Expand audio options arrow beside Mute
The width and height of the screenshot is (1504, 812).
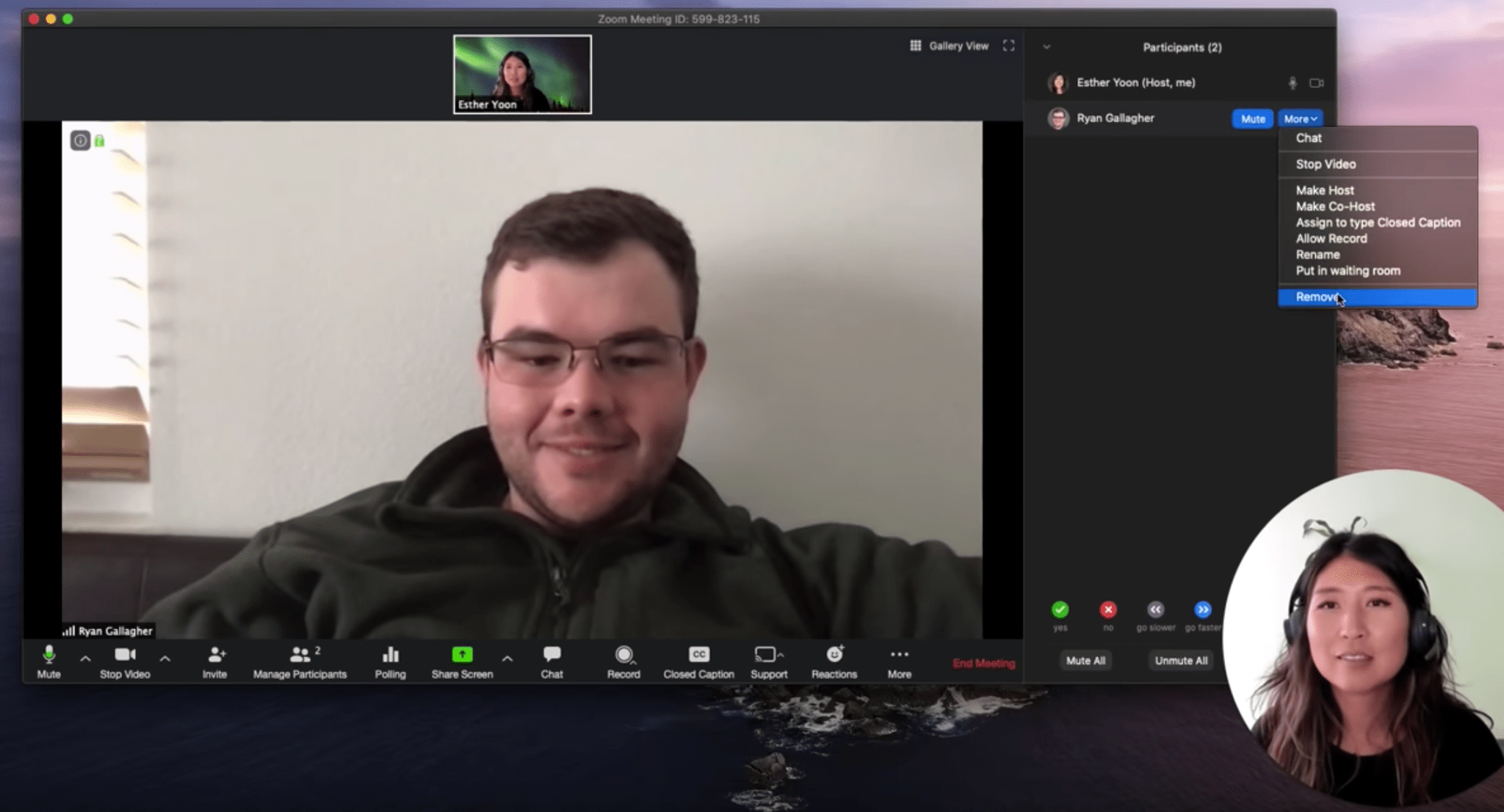(x=86, y=659)
